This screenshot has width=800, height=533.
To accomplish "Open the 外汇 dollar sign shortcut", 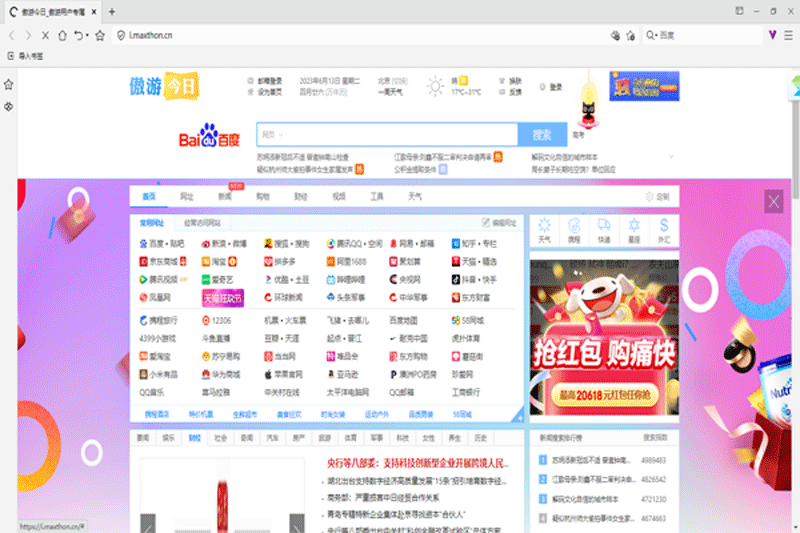I will (664, 229).
